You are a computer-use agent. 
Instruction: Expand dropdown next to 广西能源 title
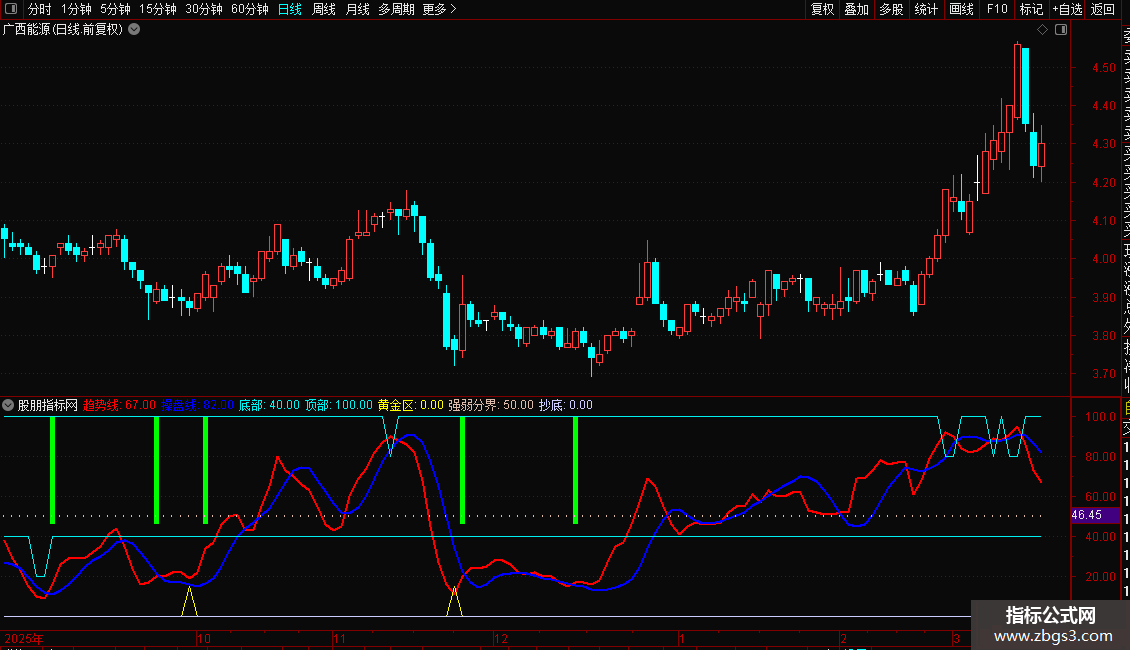pyautogui.click(x=134, y=30)
